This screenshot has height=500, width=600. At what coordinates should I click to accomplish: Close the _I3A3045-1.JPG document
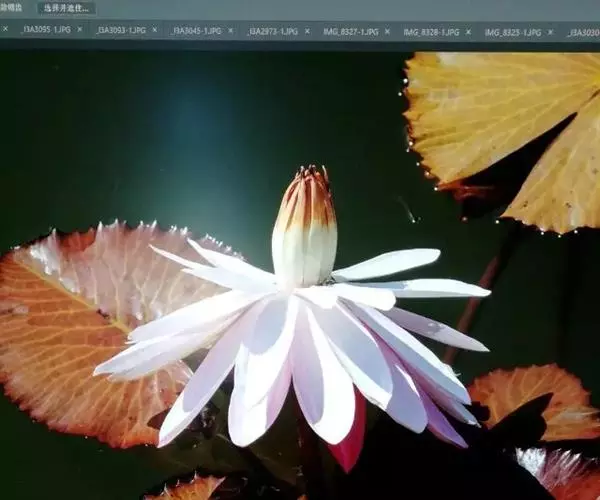coord(231,31)
